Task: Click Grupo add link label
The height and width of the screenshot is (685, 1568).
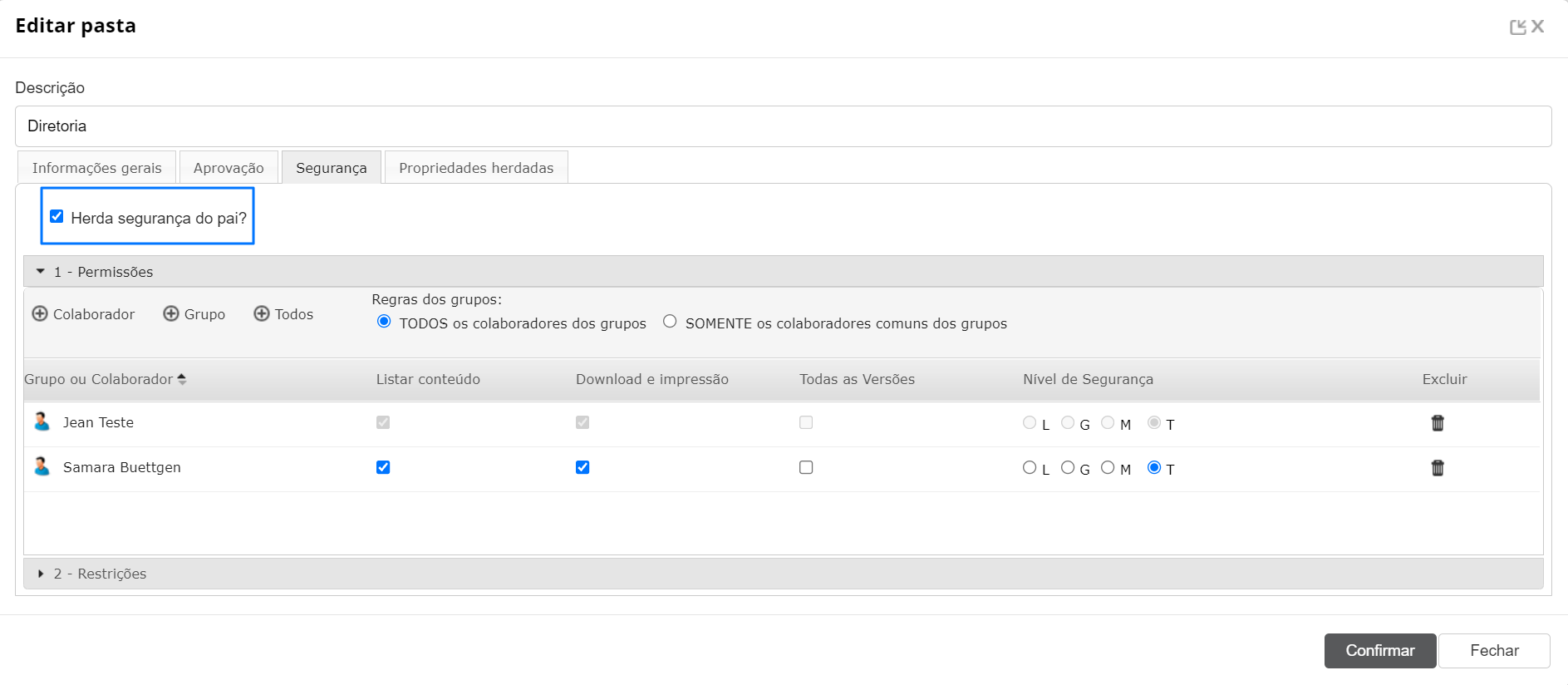Action: [x=204, y=314]
